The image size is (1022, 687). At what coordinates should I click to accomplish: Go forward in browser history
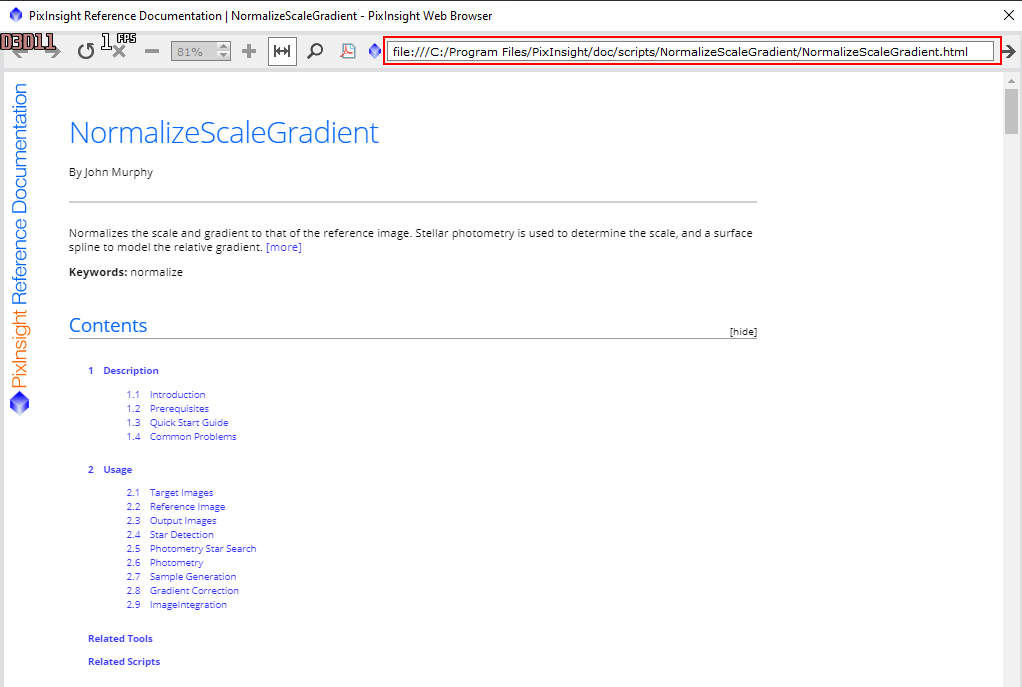[53, 53]
